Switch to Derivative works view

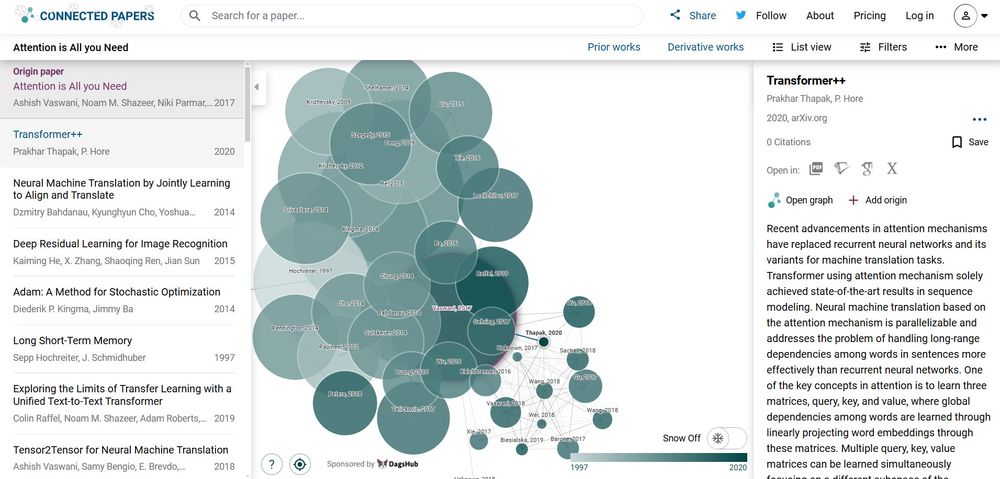(705, 47)
